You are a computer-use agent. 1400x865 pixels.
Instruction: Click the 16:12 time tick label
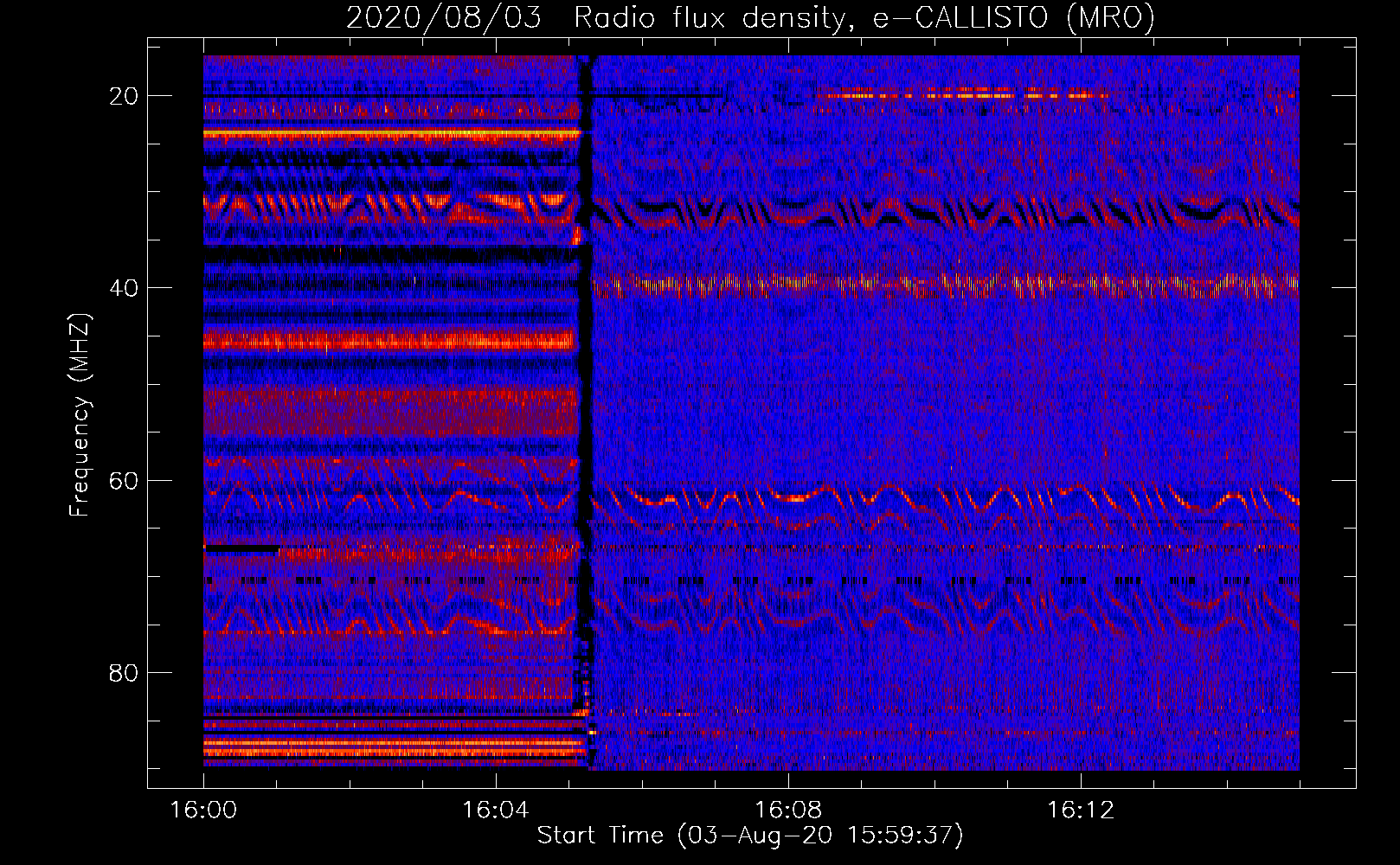1081,811
